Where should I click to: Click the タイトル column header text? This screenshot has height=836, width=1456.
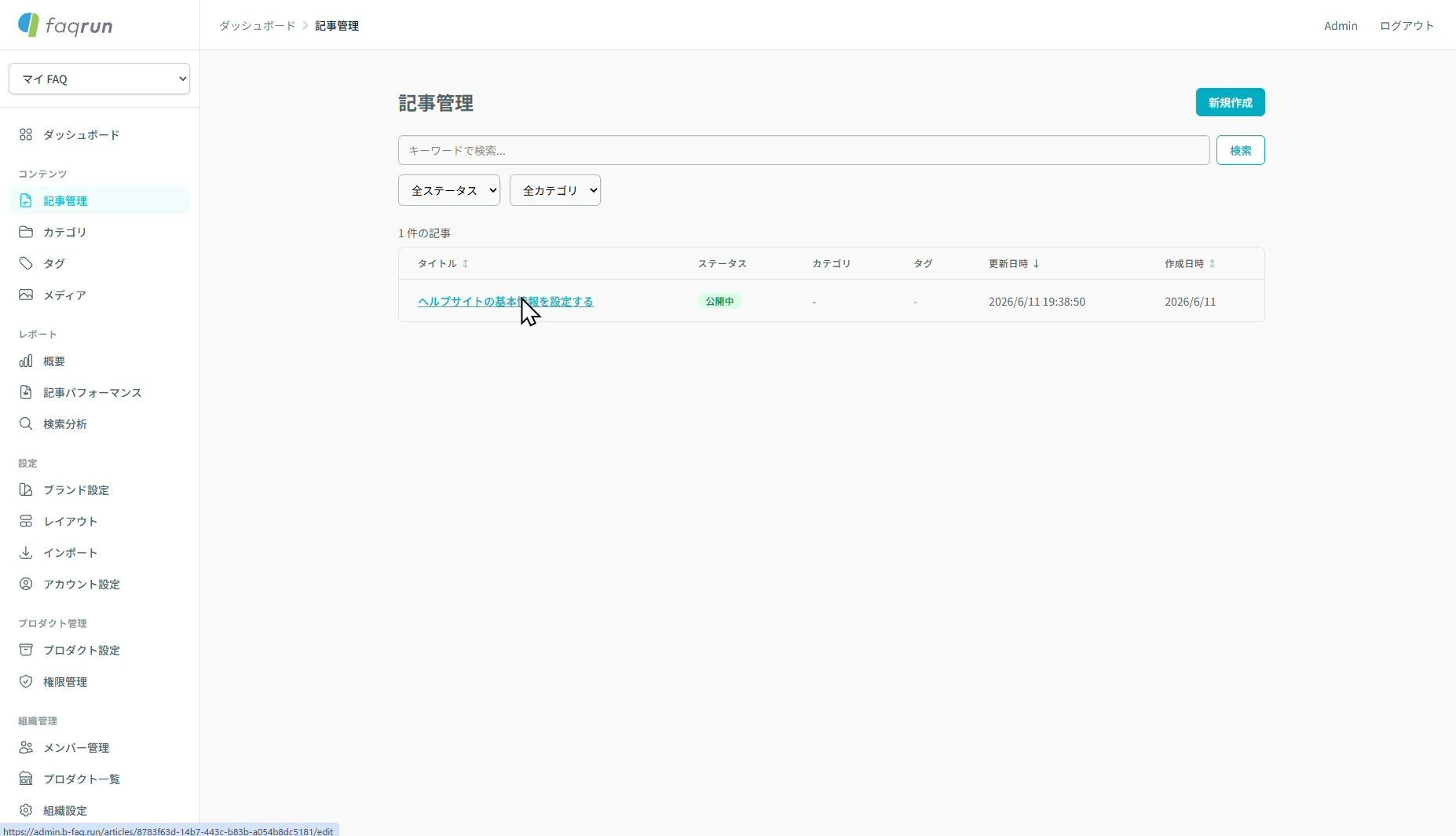437,263
